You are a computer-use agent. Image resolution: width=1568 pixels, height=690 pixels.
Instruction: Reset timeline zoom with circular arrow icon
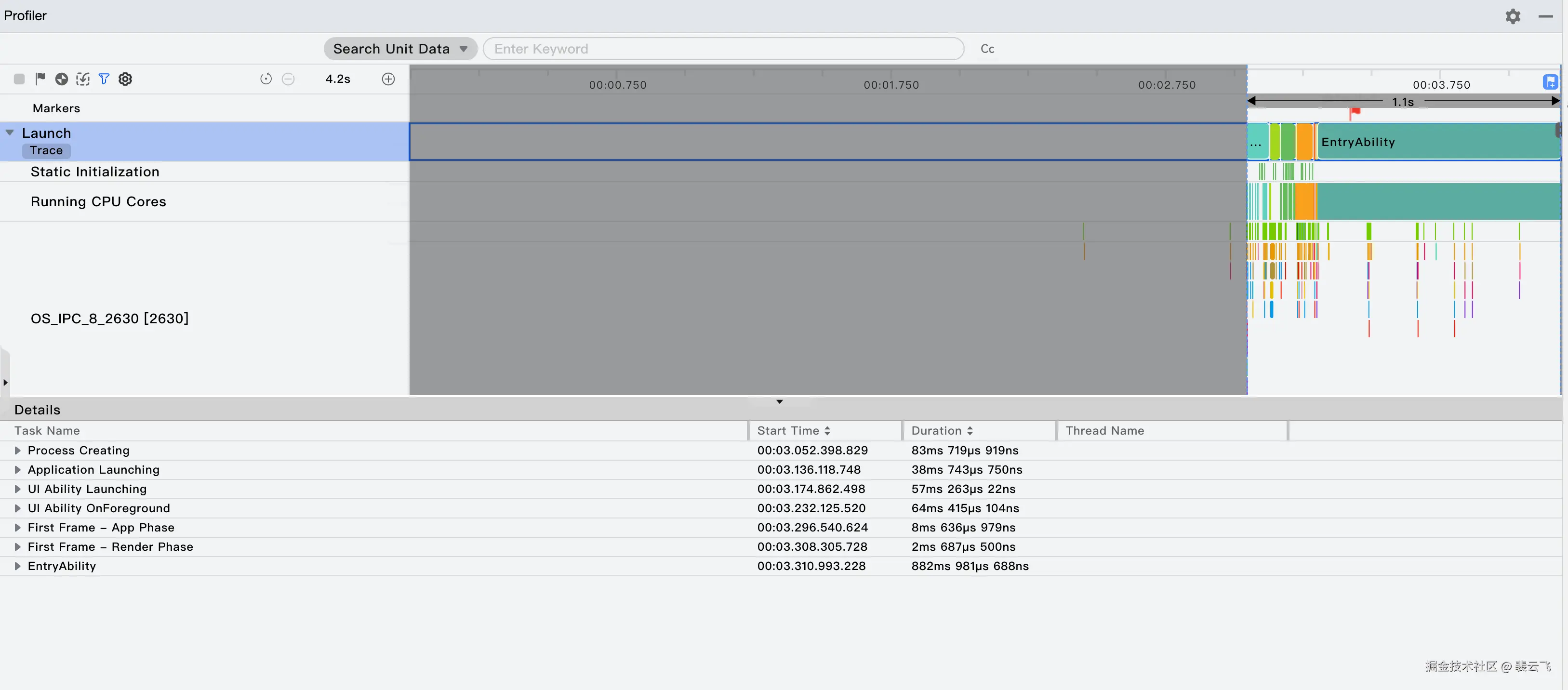click(x=266, y=79)
